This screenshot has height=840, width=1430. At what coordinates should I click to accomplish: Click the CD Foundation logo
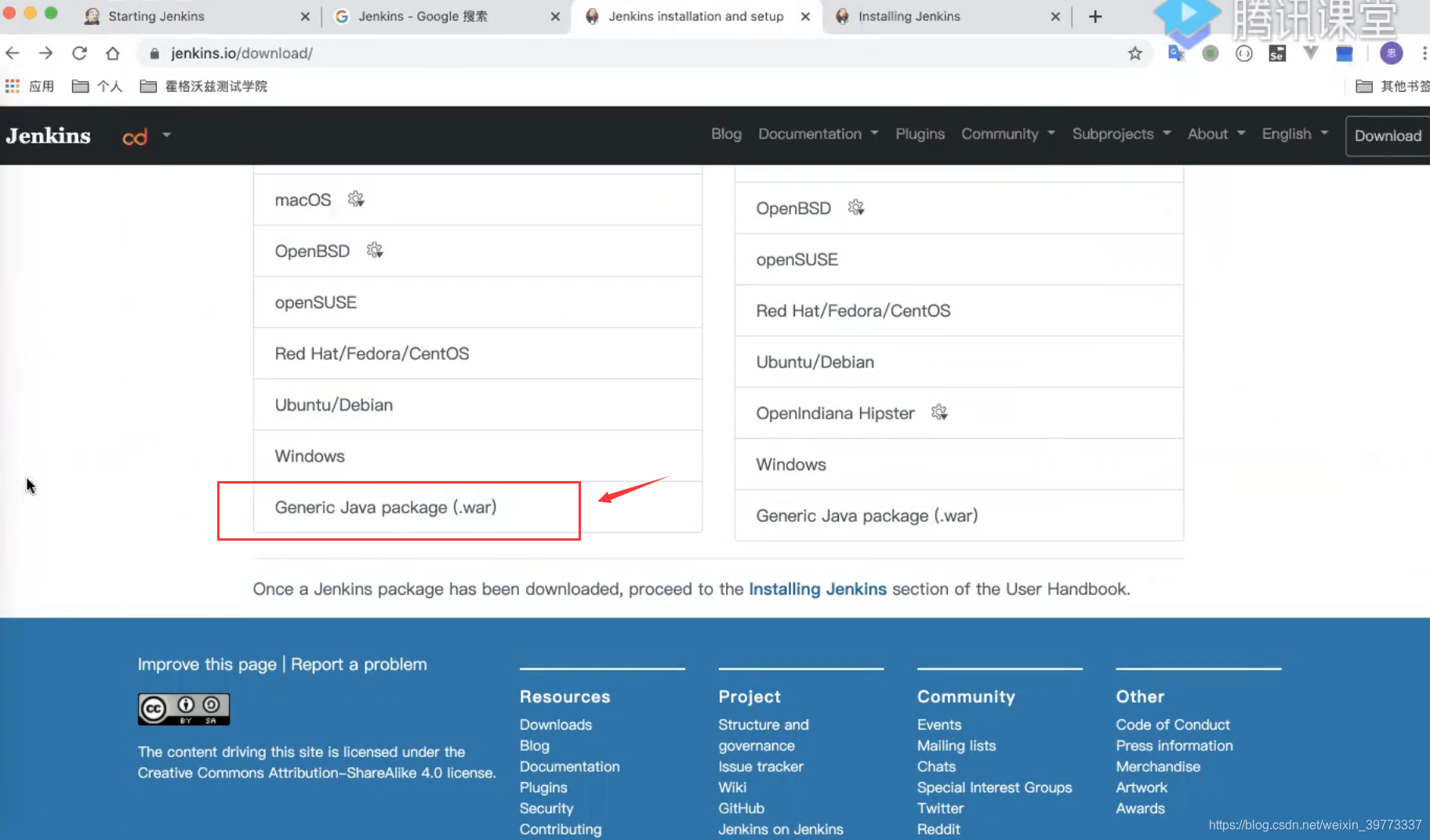point(135,136)
